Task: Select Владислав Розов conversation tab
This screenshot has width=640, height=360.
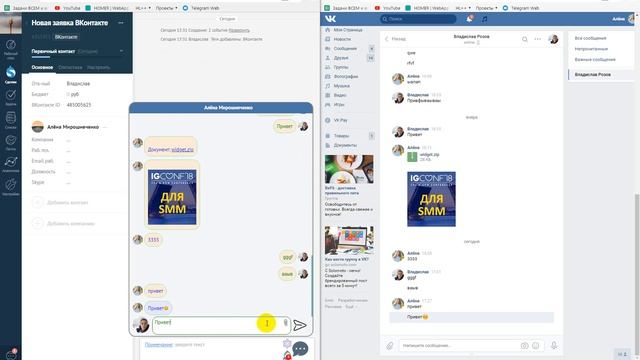Action: 600,75
